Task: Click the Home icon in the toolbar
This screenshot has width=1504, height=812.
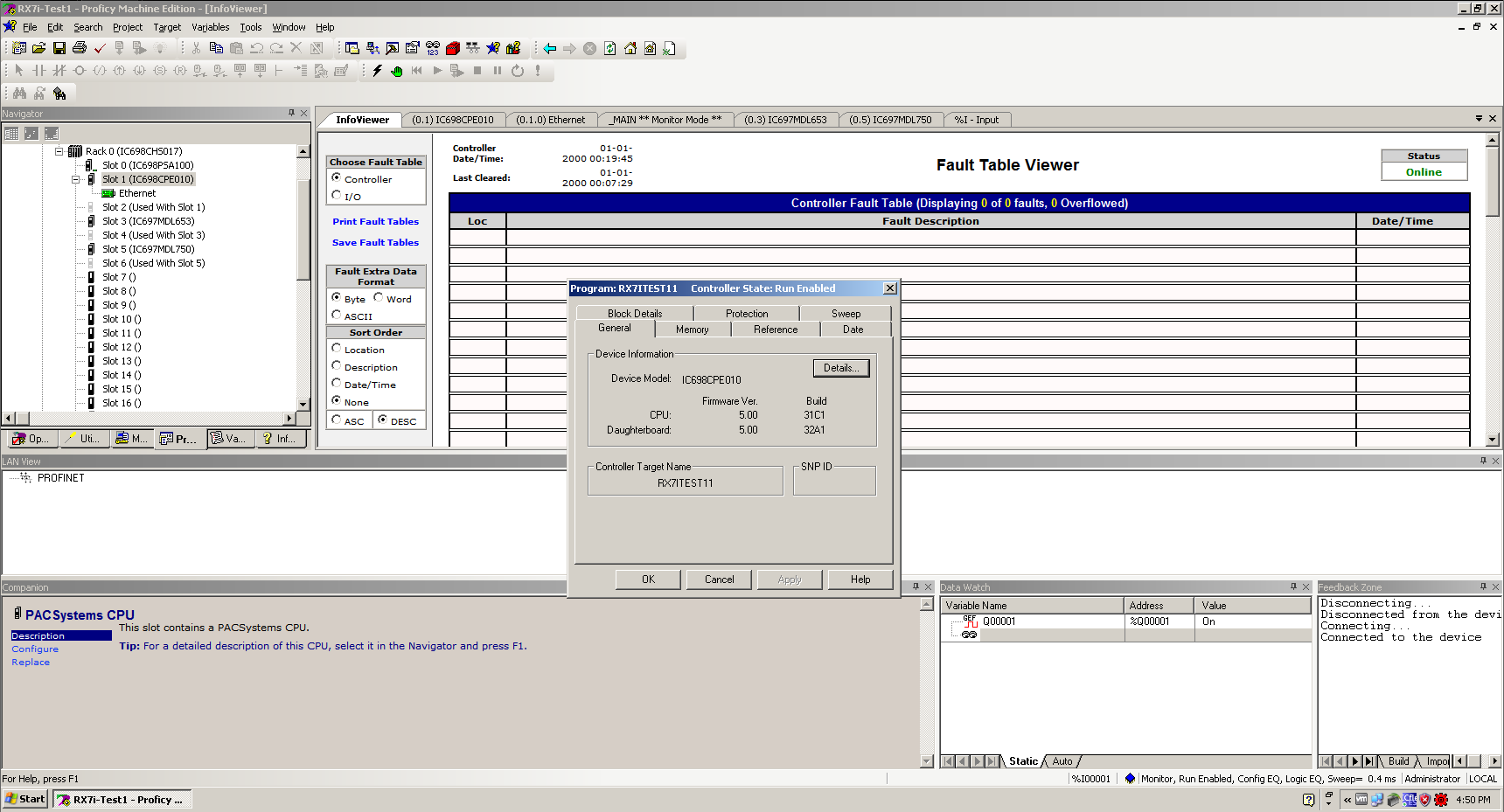Action: point(630,48)
